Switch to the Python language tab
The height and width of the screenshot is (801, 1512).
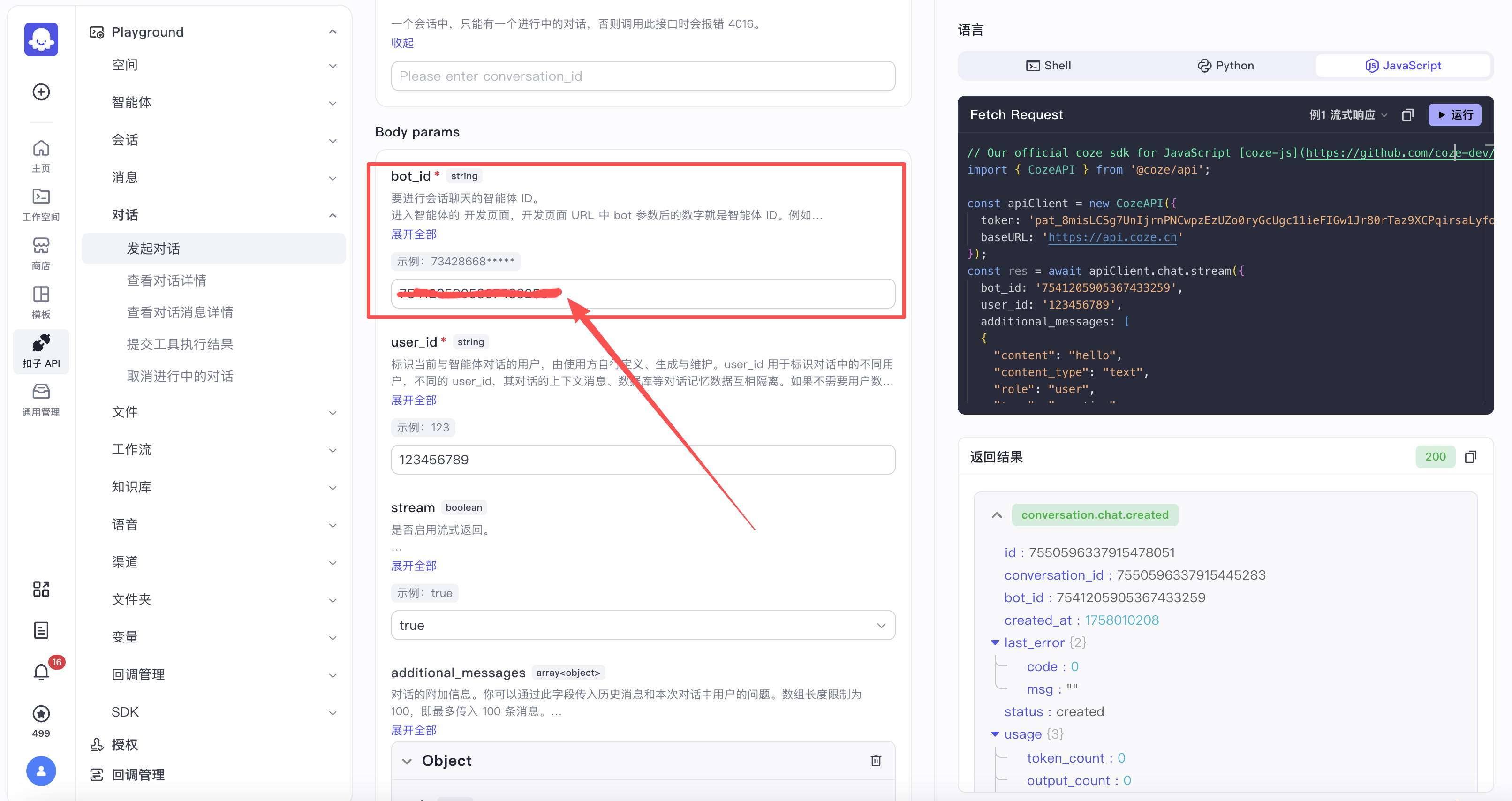coord(1225,65)
